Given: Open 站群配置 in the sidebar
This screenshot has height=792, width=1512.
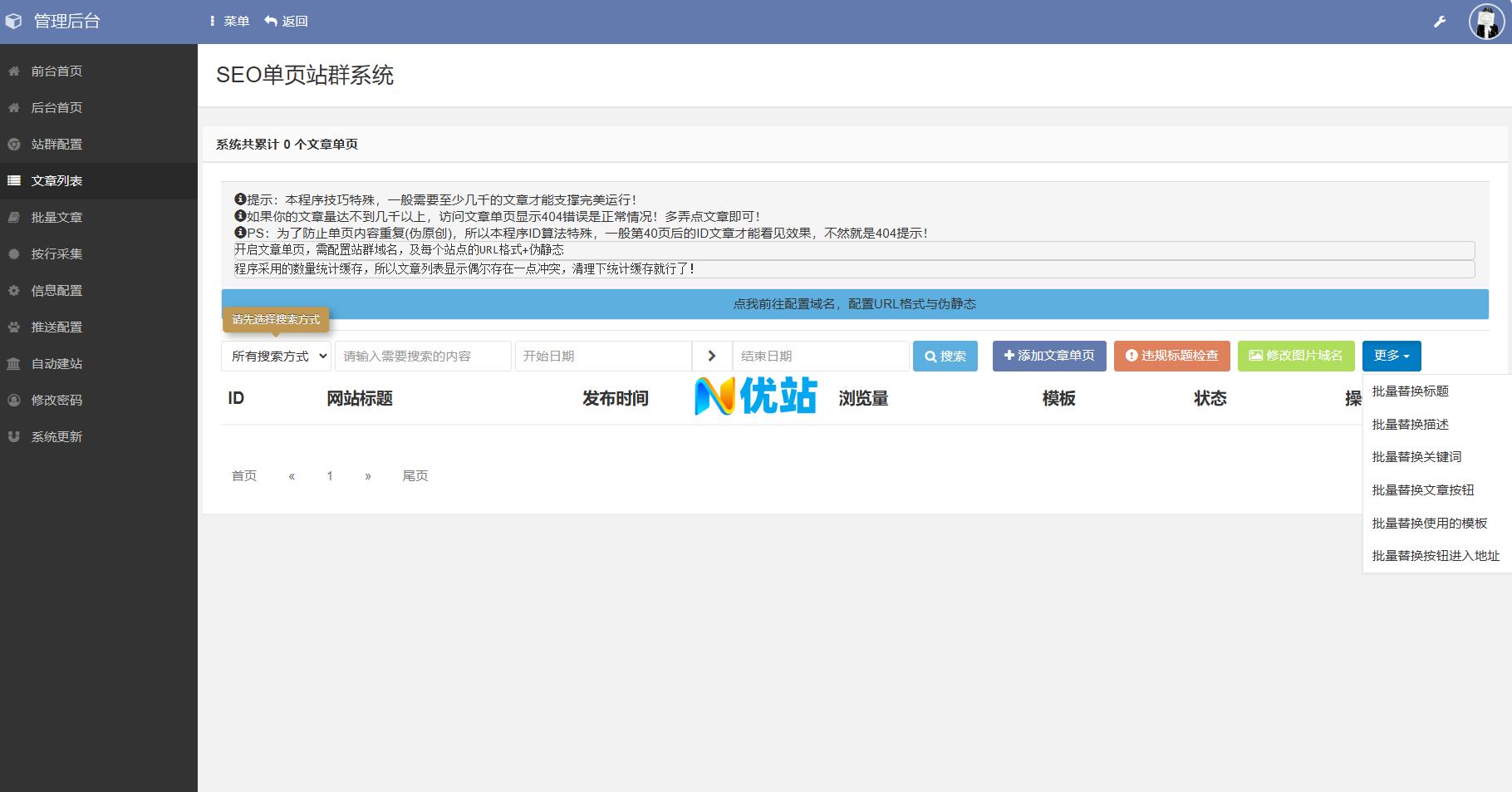Looking at the screenshot, I should coord(56,145).
